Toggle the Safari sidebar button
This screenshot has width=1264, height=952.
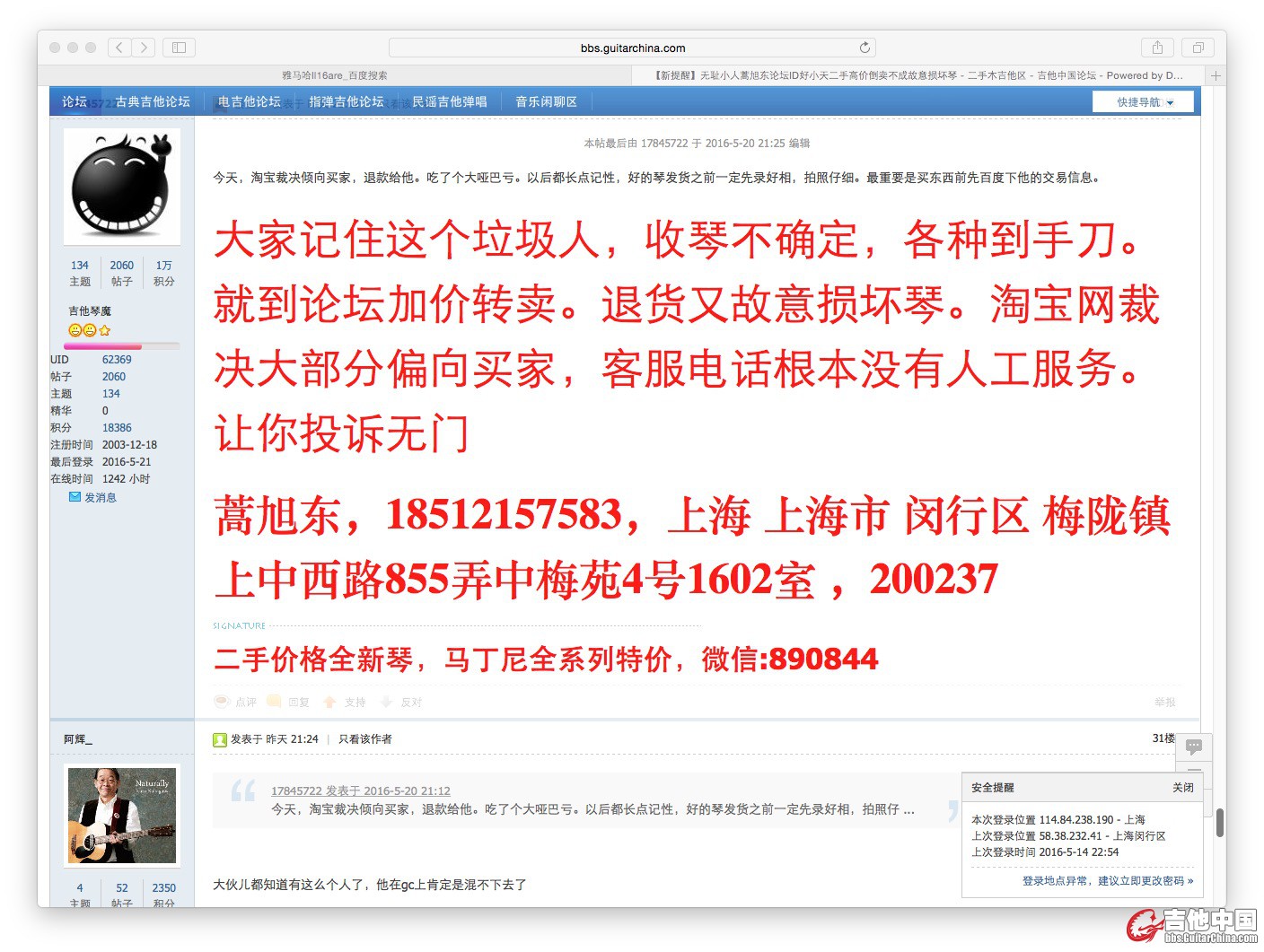[179, 48]
